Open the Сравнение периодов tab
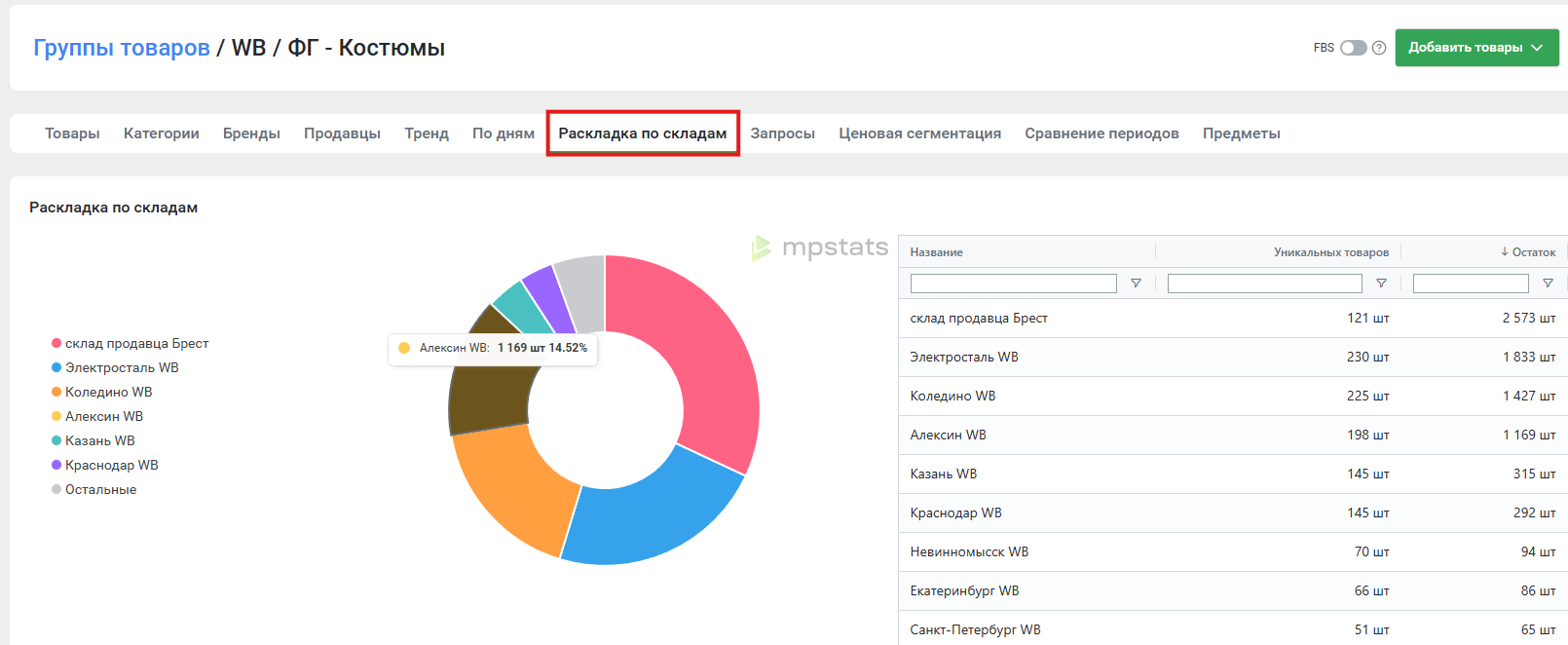The width and height of the screenshot is (1568, 645). point(1101,133)
